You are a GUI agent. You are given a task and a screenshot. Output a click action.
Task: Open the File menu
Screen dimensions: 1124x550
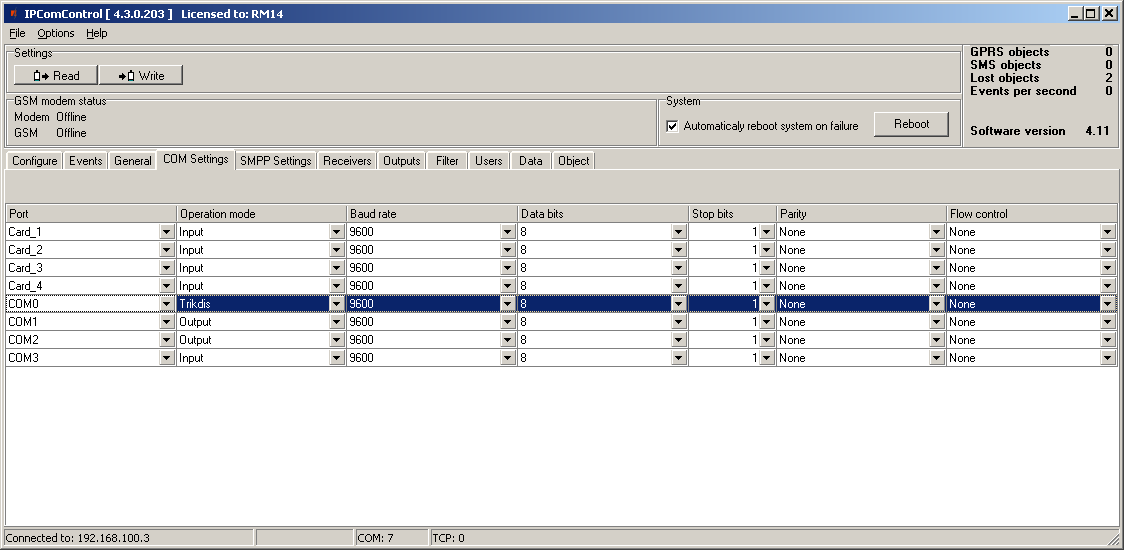pos(17,33)
